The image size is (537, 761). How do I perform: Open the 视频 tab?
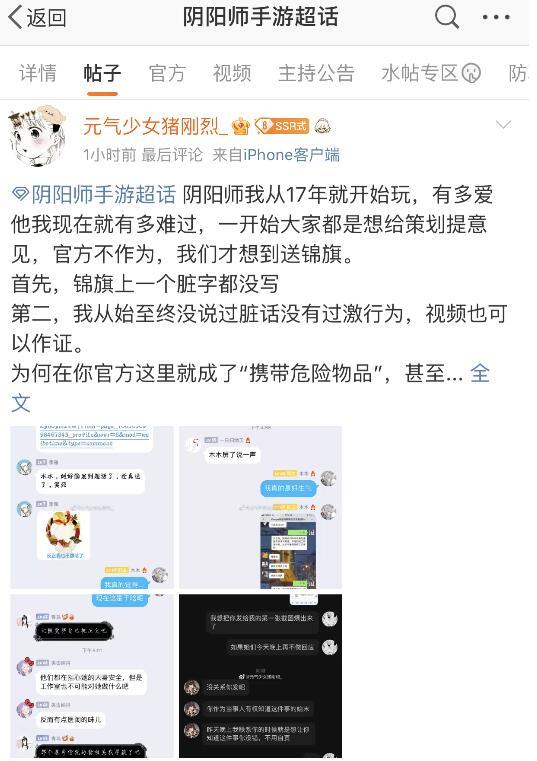[x=232, y=73]
